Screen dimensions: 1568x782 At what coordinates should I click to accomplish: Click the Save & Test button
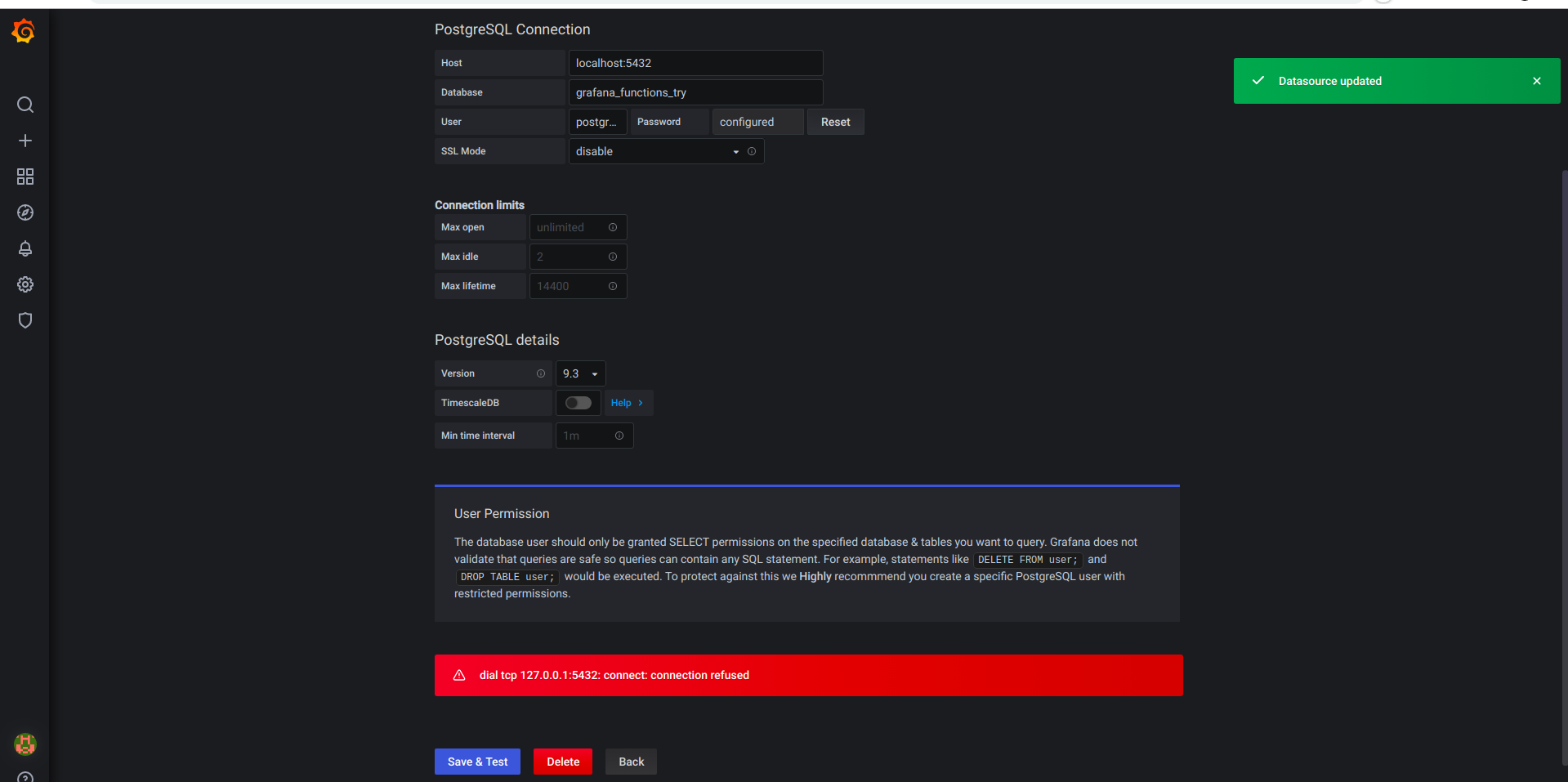coord(478,762)
